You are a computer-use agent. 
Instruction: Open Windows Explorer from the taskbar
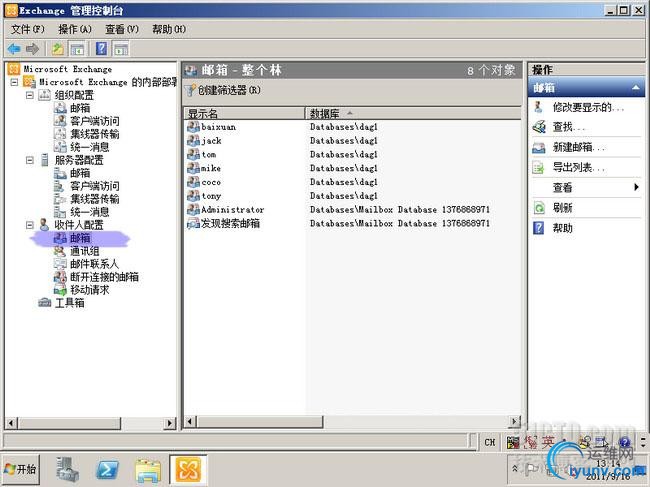(x=148, y=470)
